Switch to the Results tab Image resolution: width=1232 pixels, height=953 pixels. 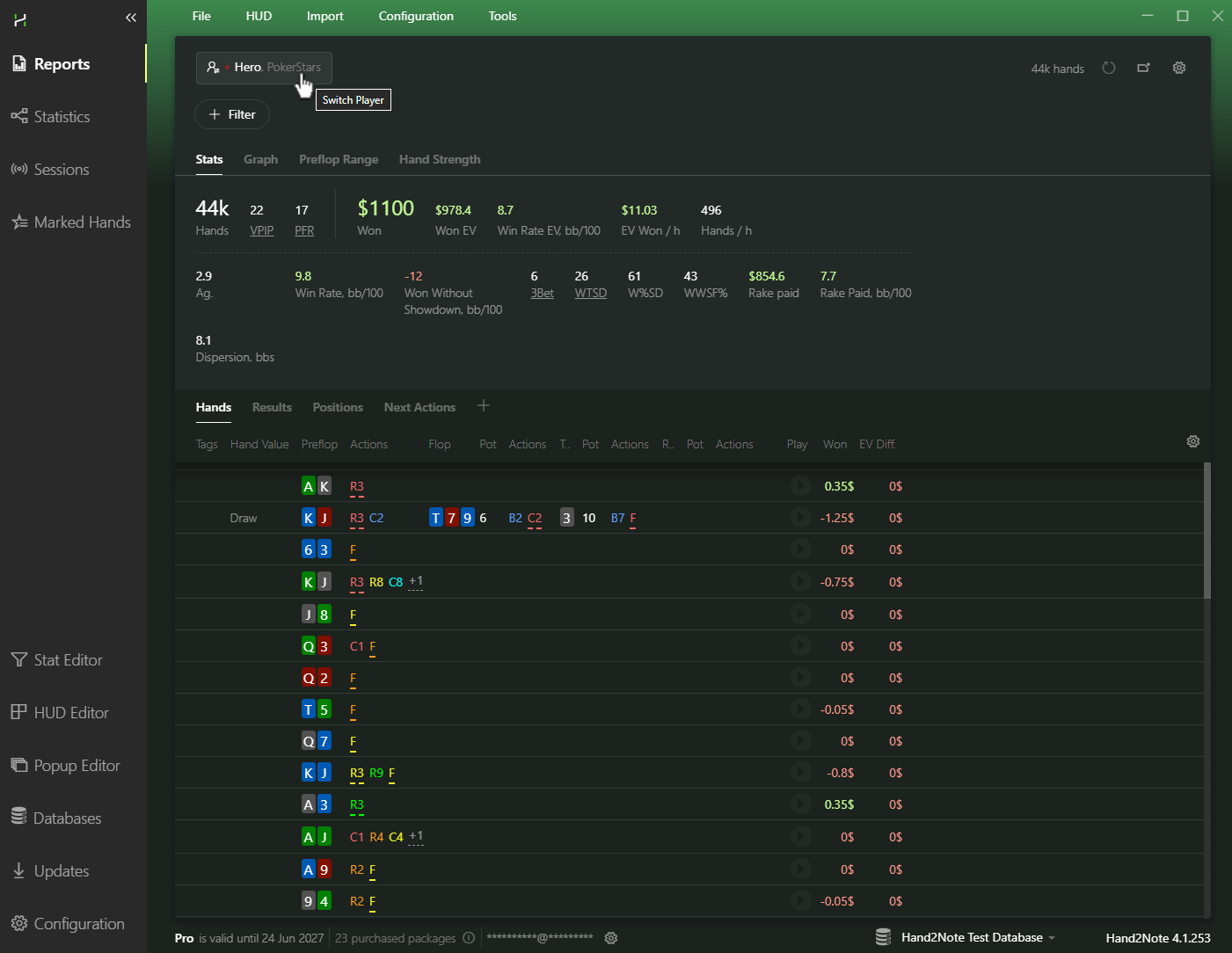pos(272,407)
